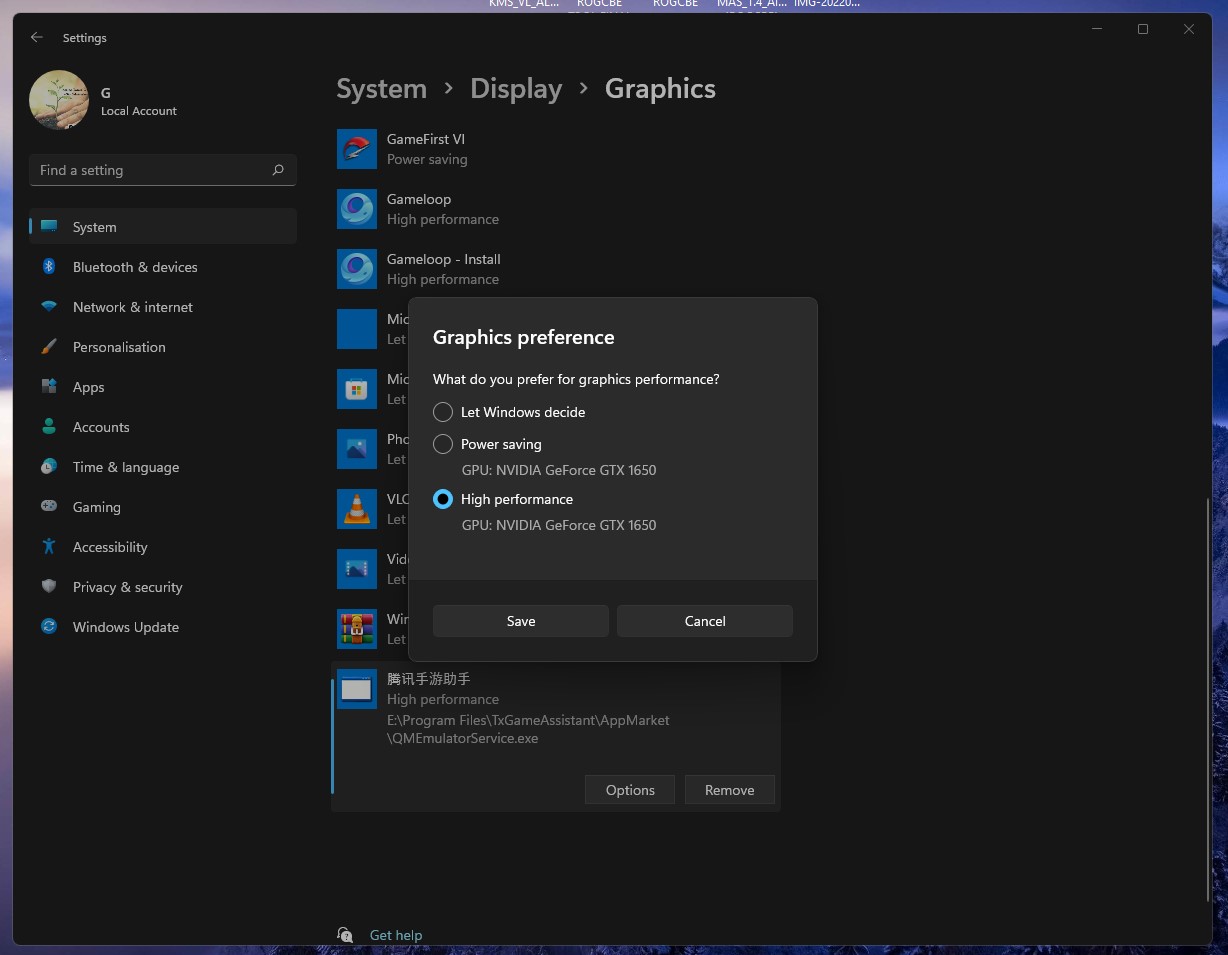Click the Windows Update refresh icon
The width and height of the screenshot is (1228, 955).
pos(49,626)
